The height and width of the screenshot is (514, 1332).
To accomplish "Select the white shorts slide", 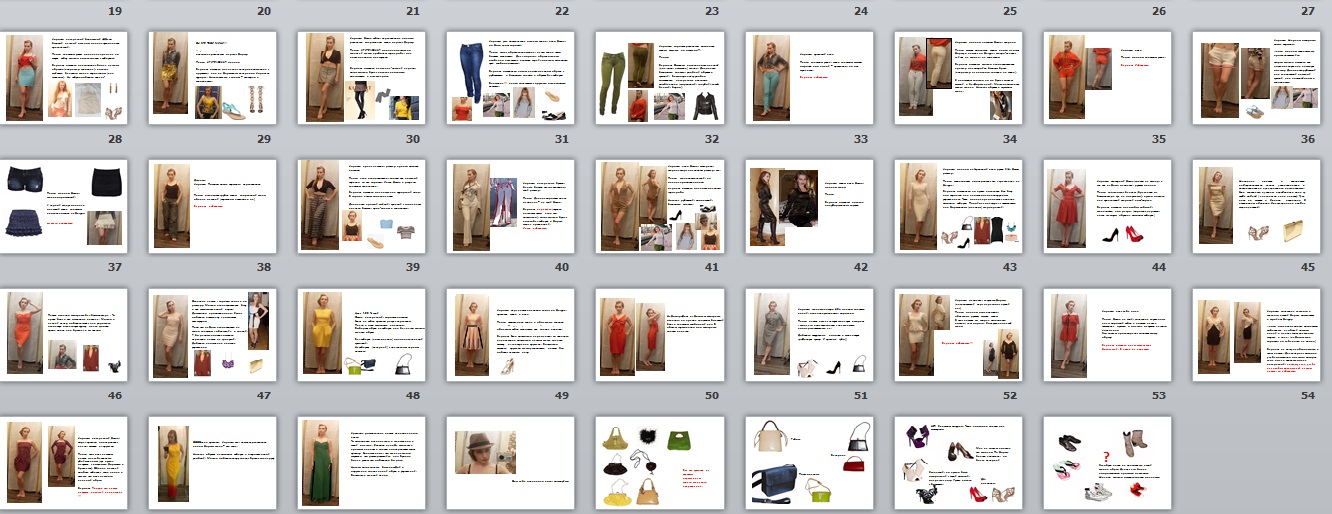I will (1257, 77).
